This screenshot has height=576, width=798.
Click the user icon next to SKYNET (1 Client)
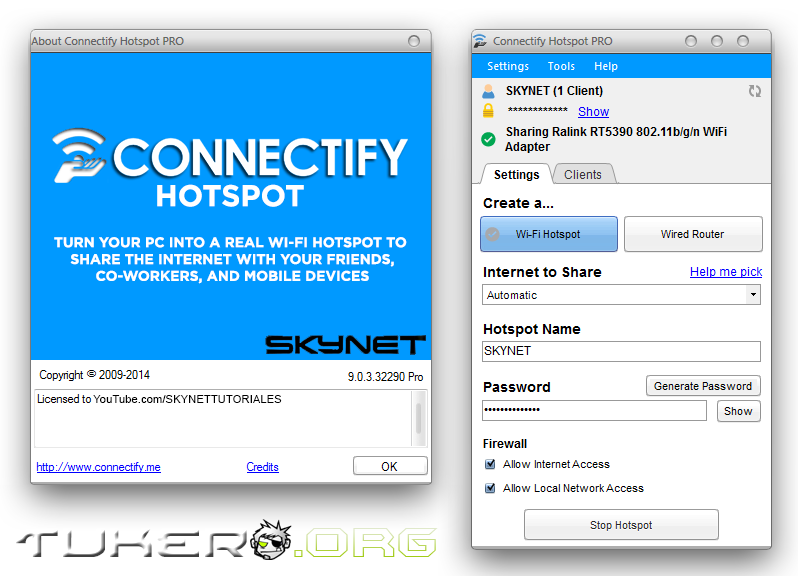(x=488, y=91)
